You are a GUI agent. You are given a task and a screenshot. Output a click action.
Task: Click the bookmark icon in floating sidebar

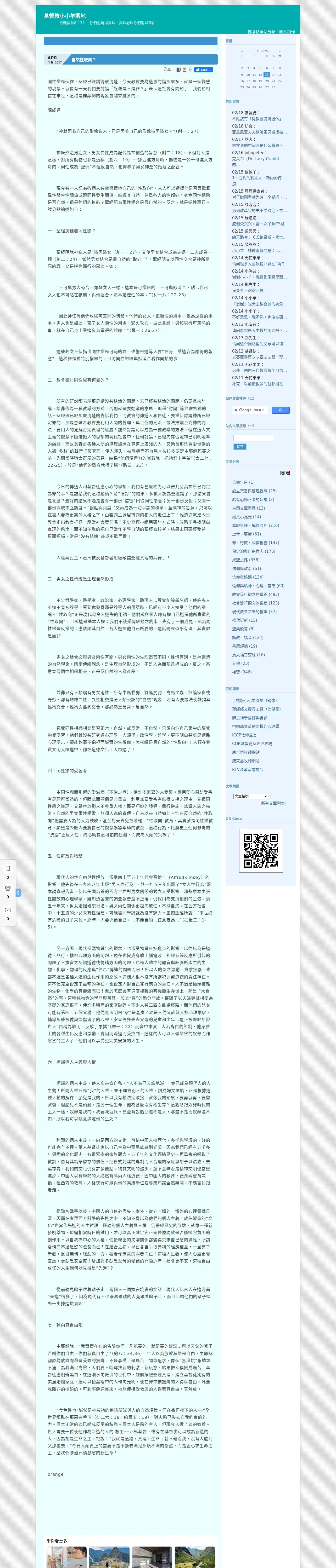(x=8, y=869)
